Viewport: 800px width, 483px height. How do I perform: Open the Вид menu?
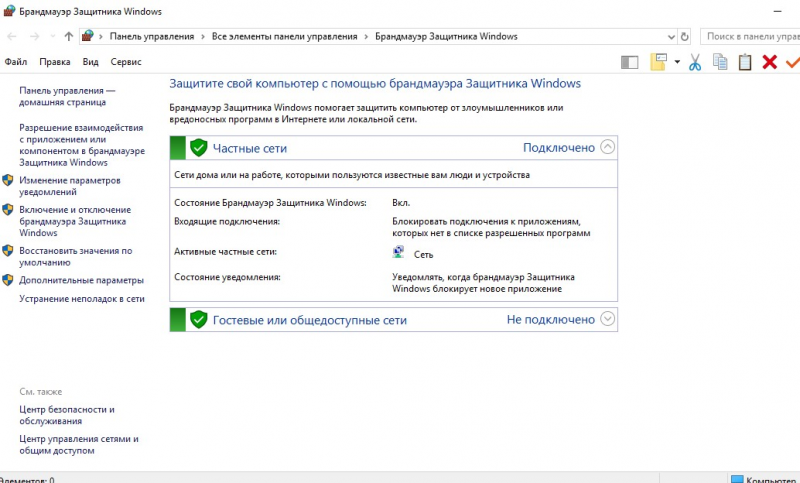90,62
